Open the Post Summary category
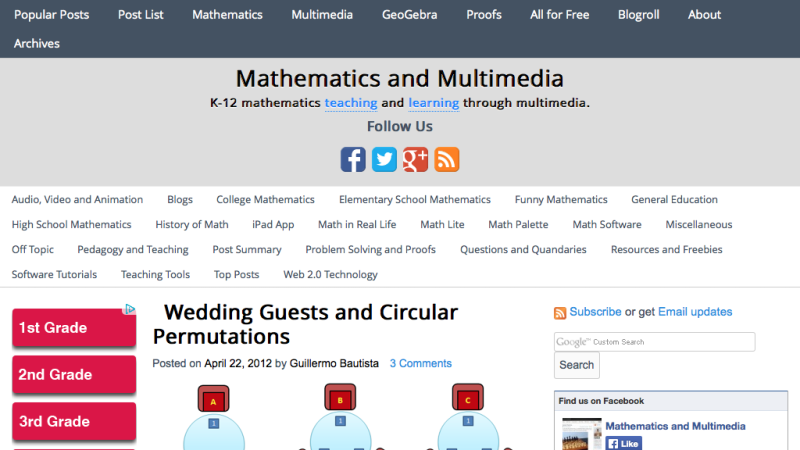 pos(247,249)
